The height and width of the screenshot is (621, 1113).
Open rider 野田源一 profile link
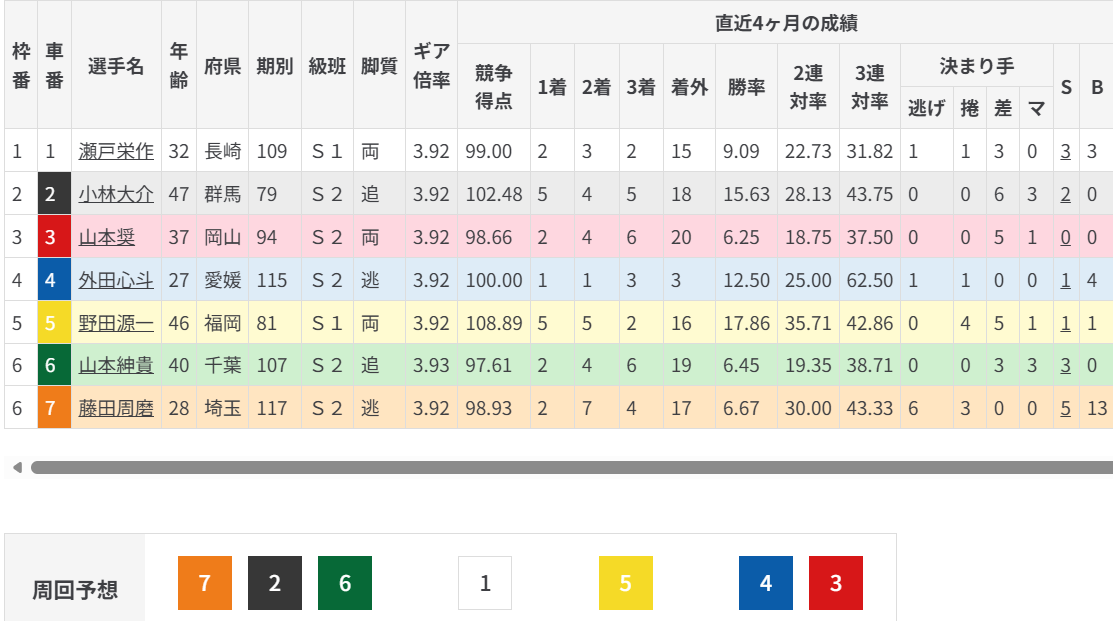(x=116, y=323)
